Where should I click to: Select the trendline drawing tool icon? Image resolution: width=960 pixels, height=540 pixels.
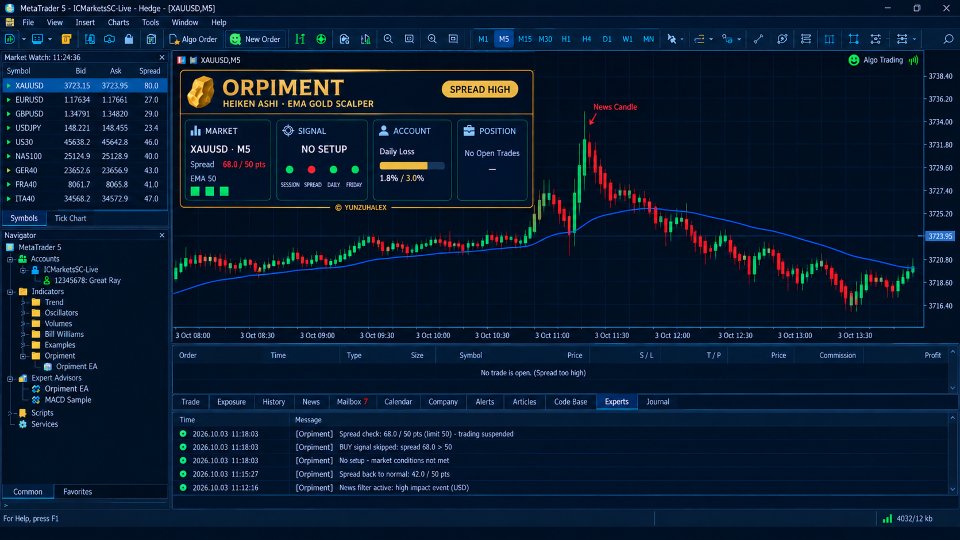758,39
